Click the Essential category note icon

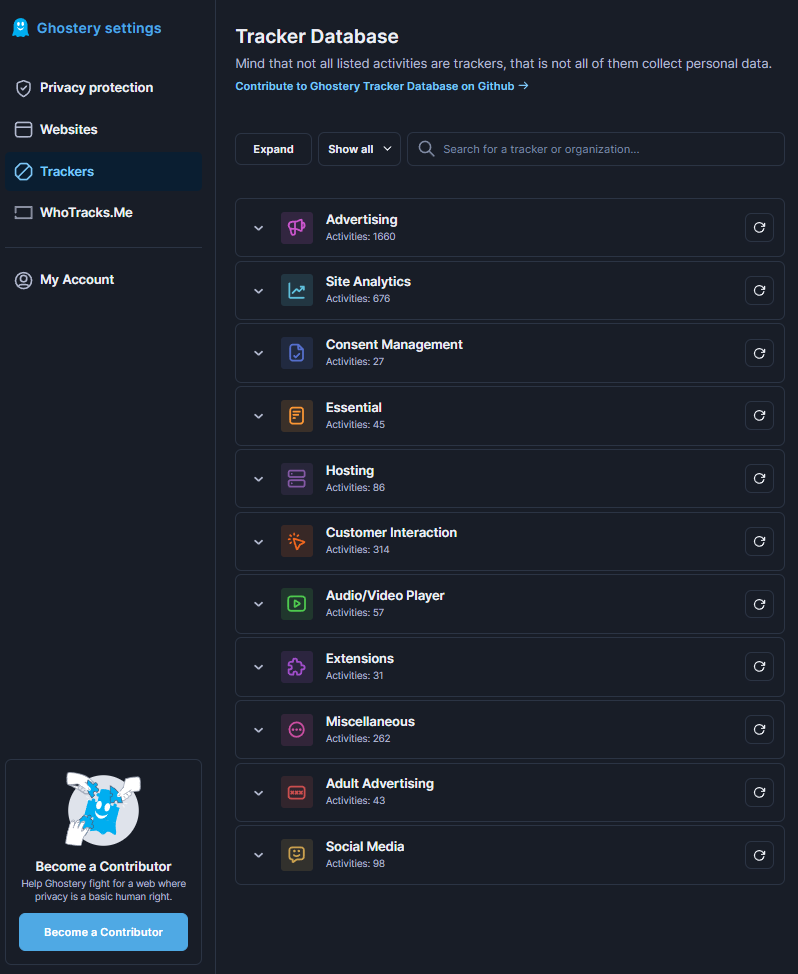pos(297,416)
